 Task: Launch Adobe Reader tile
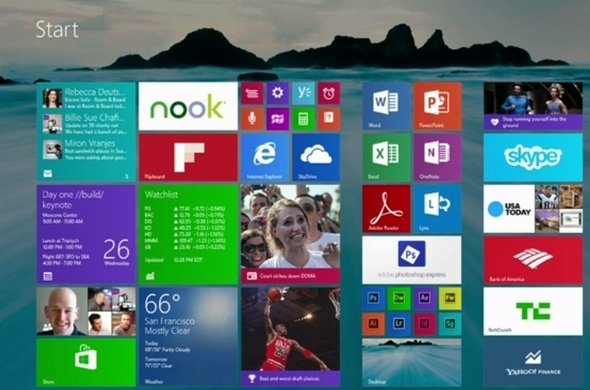[386, 209]
